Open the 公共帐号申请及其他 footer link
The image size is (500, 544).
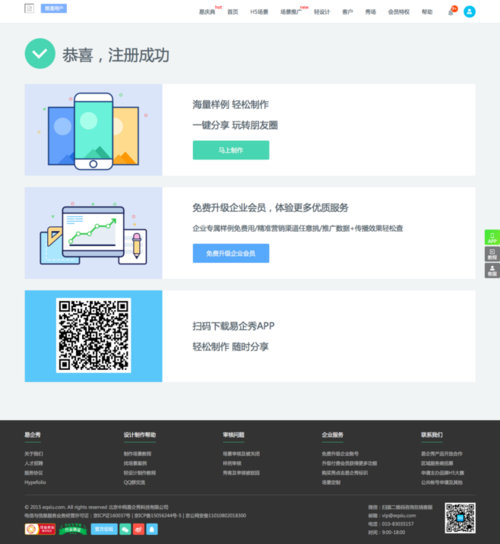pos(442,482)
